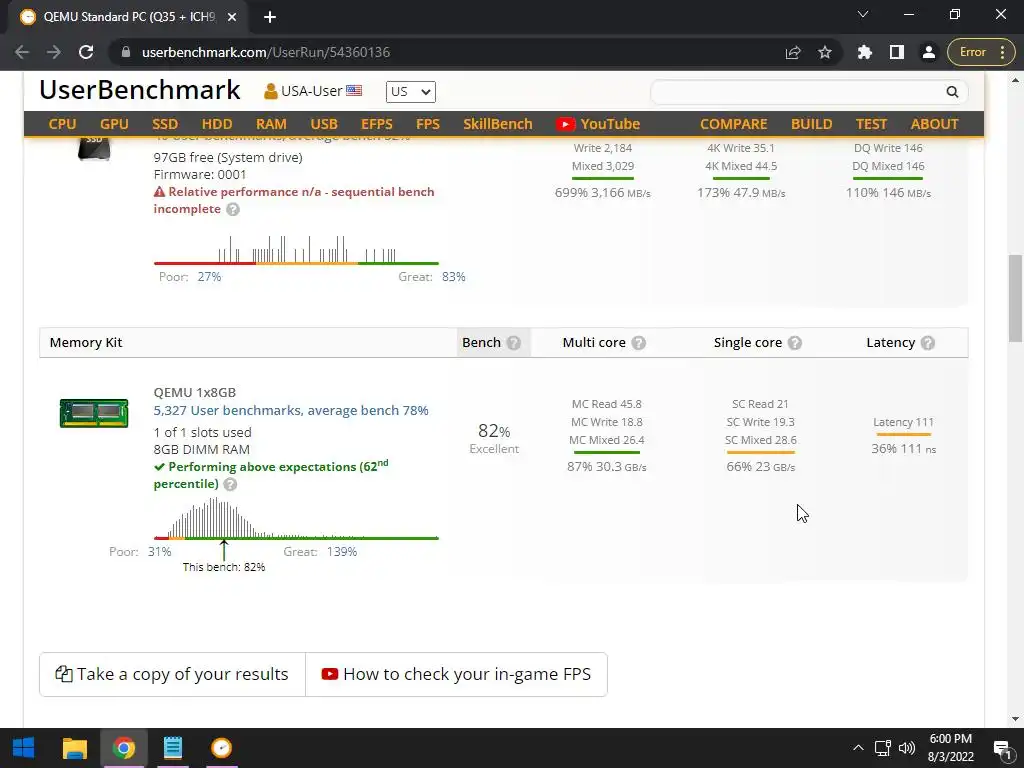The image size is (1024, 768).
Task: Close the QEMU Standard PC tab
Action: (x=232, y=17)
